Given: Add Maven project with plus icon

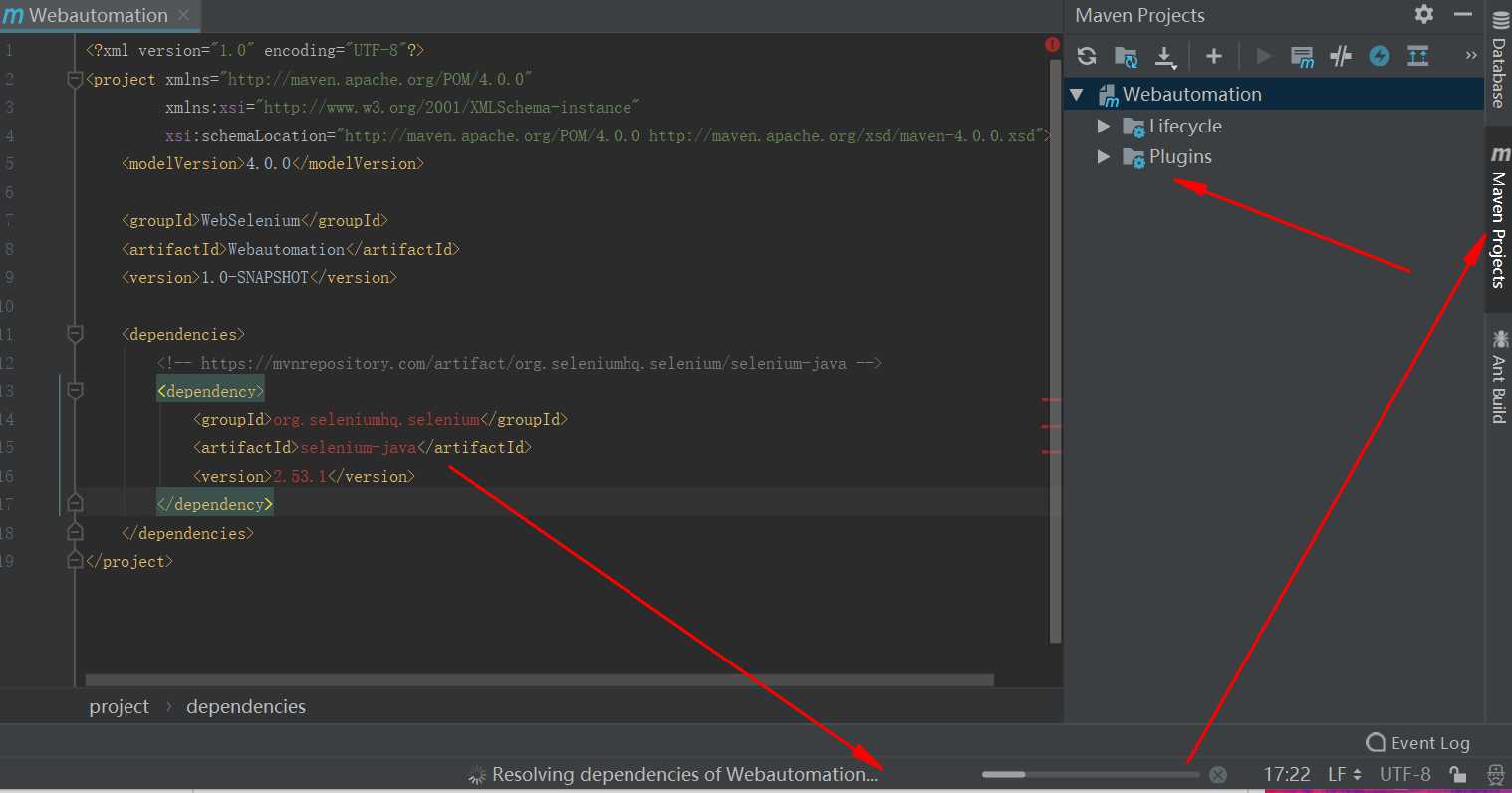Looking at the screenshot, I should click(x=1213, y=56).
